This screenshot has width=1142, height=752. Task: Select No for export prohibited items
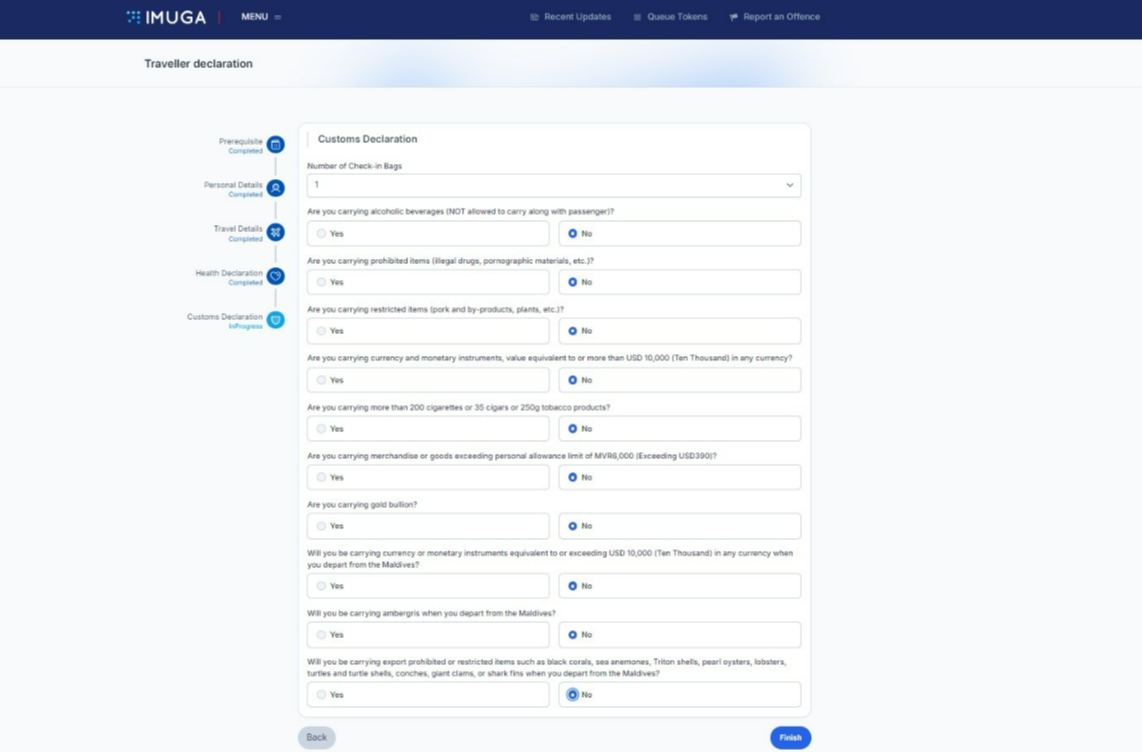(x=572, y=694)
